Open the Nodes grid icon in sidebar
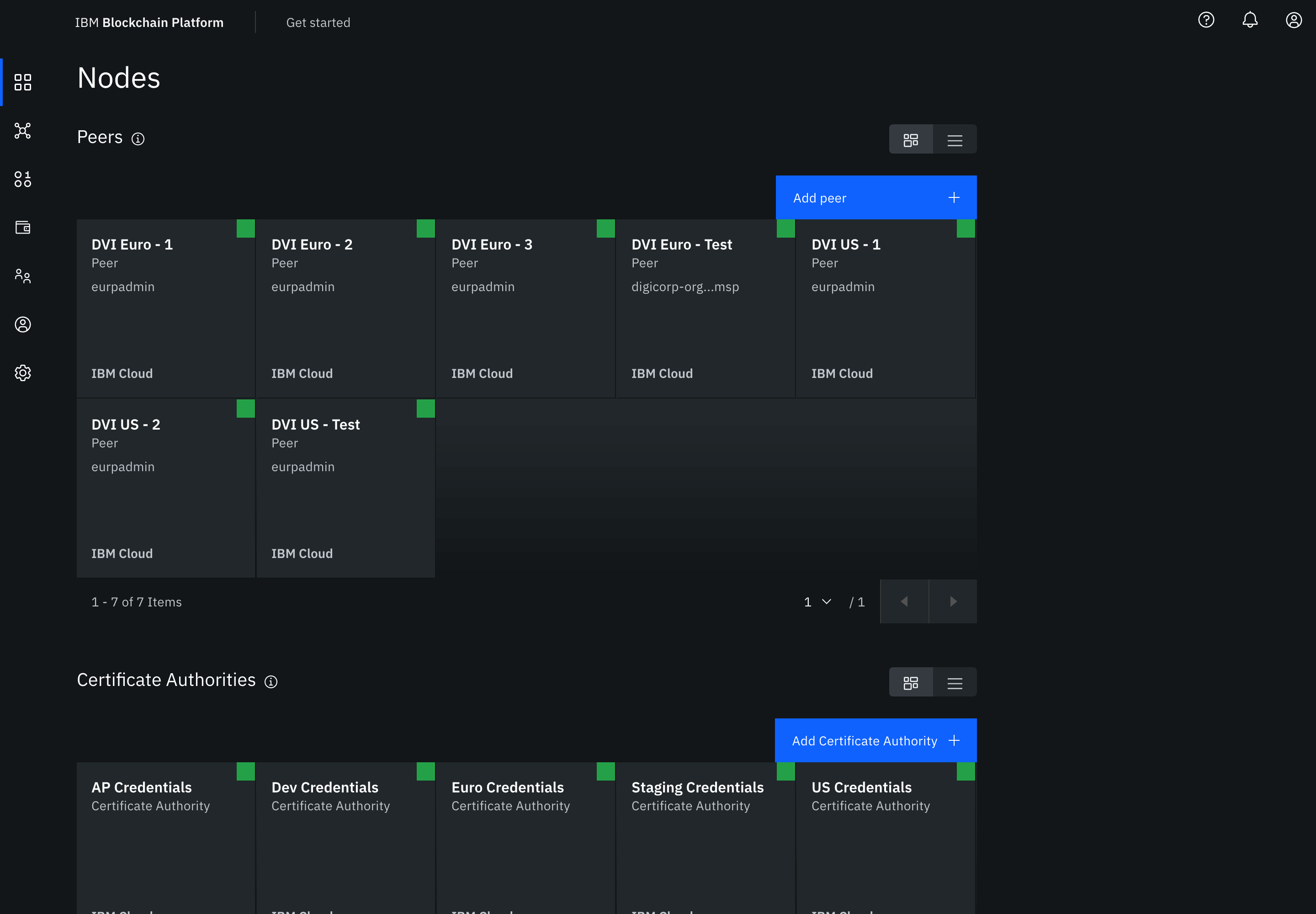 [23, 82]
